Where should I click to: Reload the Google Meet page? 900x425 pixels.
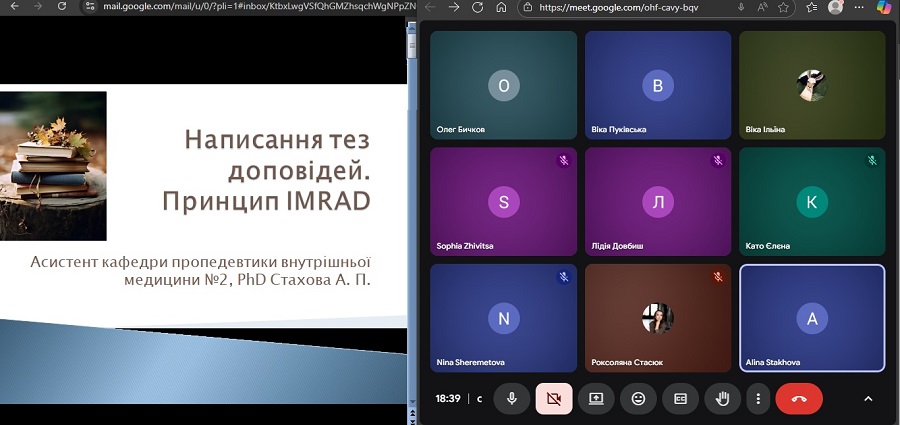[477, 7]
